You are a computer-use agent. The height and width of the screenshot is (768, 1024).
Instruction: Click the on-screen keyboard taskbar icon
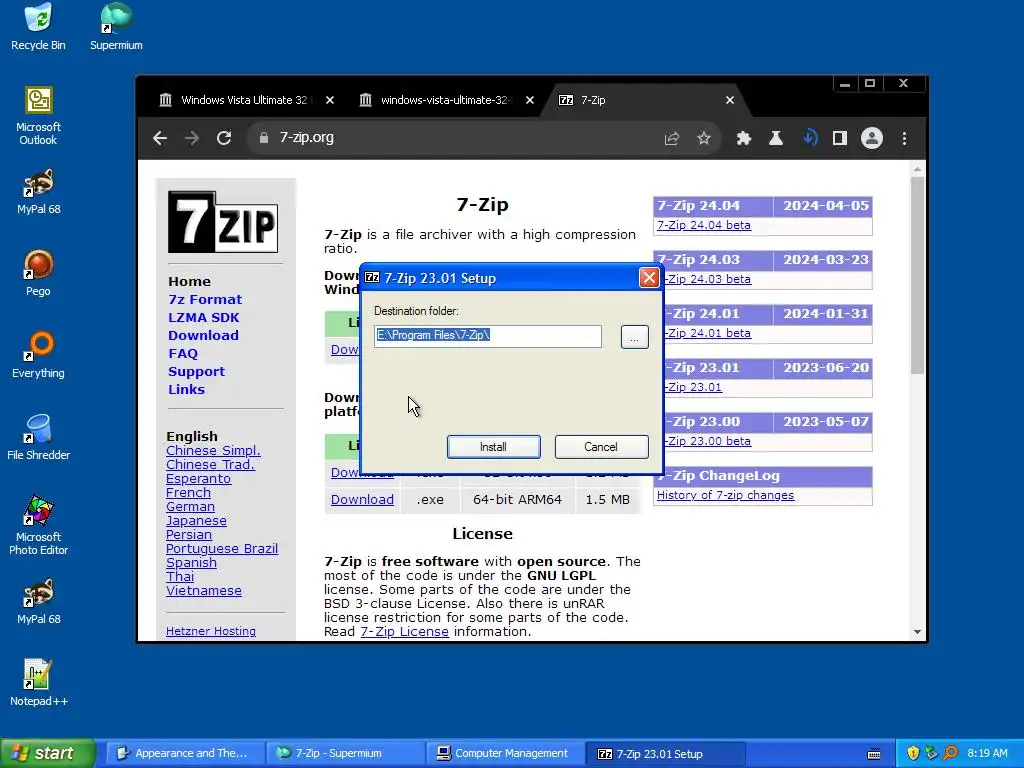coord(874,754)
